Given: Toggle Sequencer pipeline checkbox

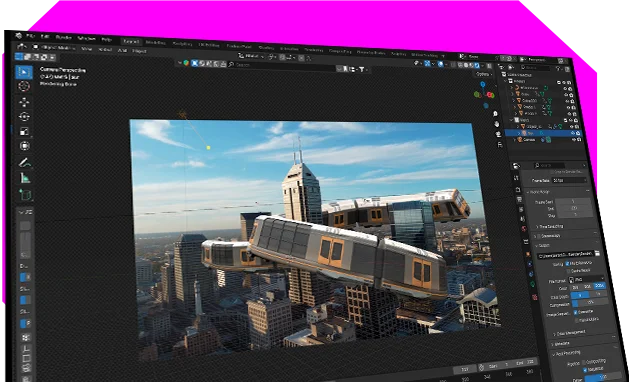Looking at the screenshot, I should (x=585, y=370).
